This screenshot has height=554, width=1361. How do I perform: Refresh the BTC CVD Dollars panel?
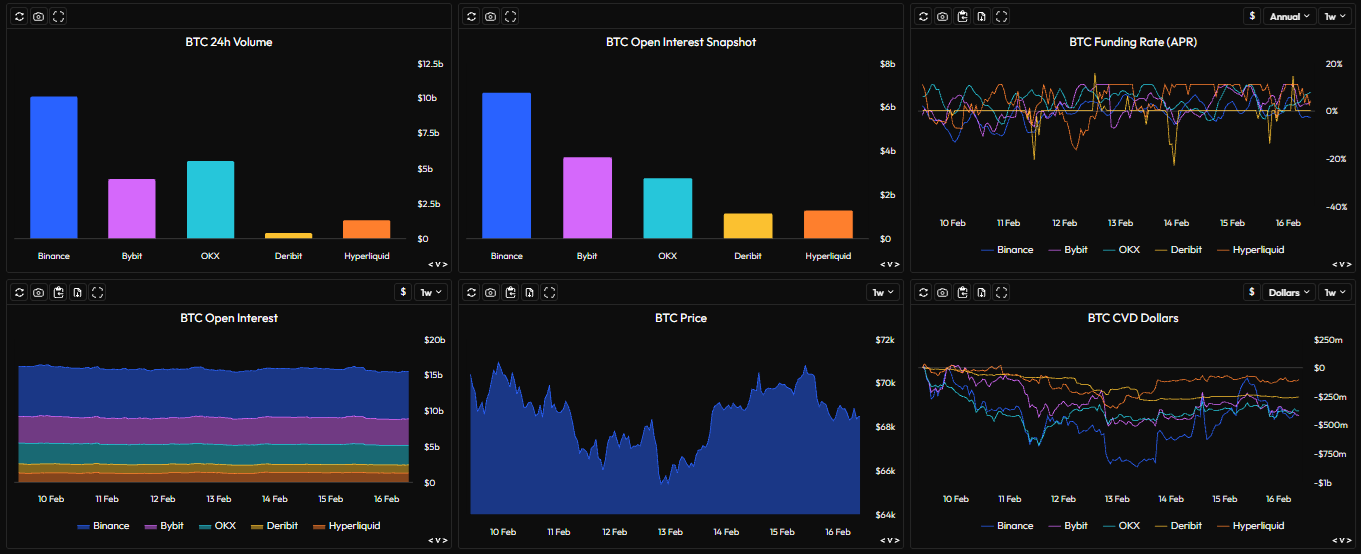click(x=923, y=292)
